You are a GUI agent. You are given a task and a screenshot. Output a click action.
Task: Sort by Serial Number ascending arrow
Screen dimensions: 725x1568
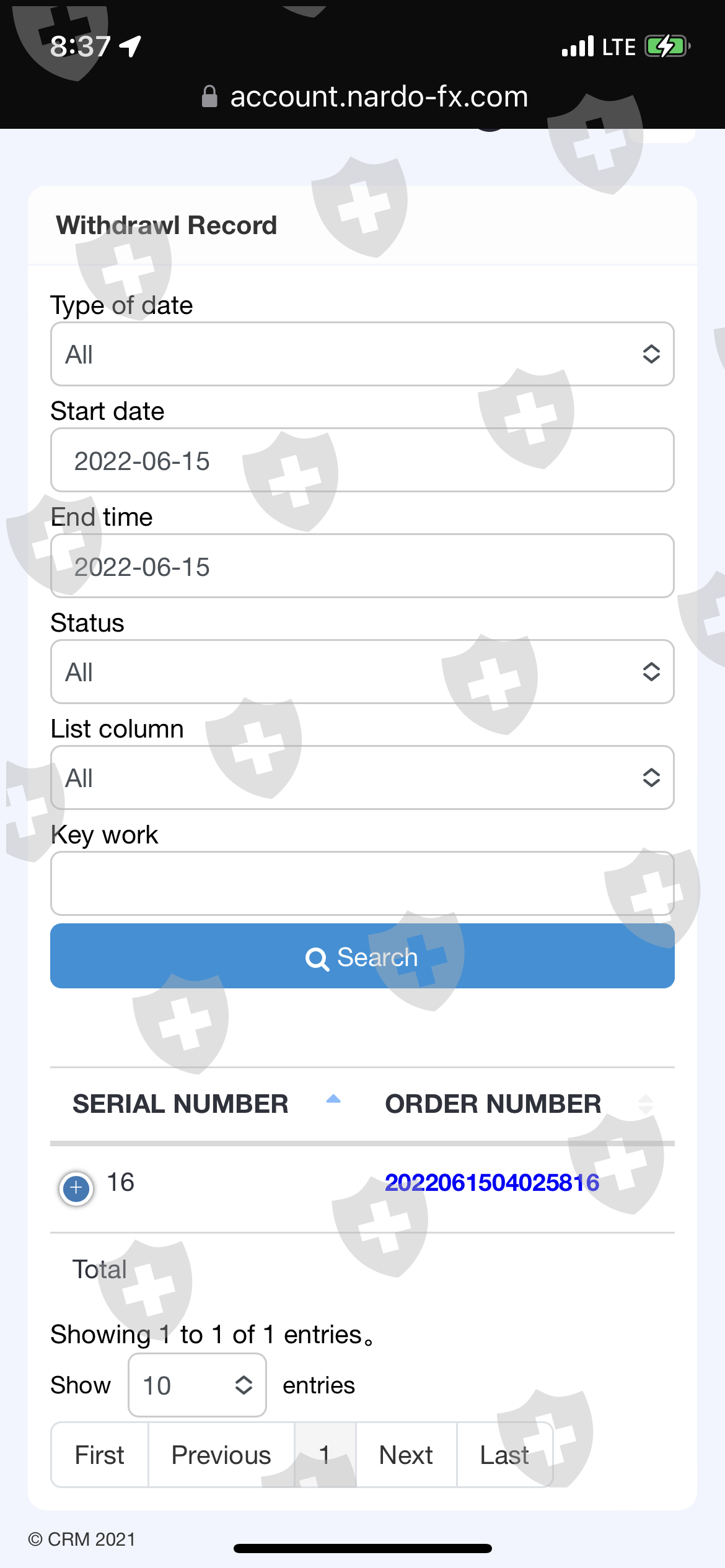pos(333,1099)
